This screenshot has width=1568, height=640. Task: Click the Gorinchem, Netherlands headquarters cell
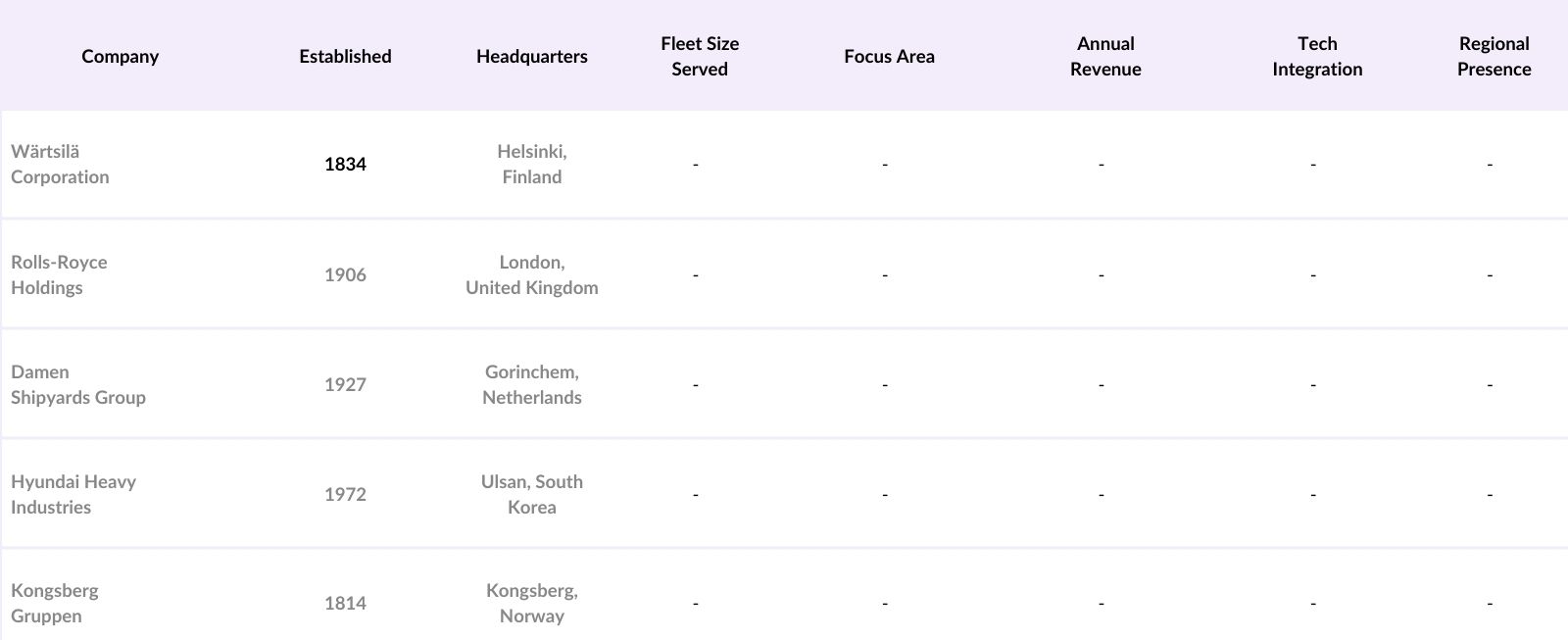pyautogui.click(x=531, y=385)
